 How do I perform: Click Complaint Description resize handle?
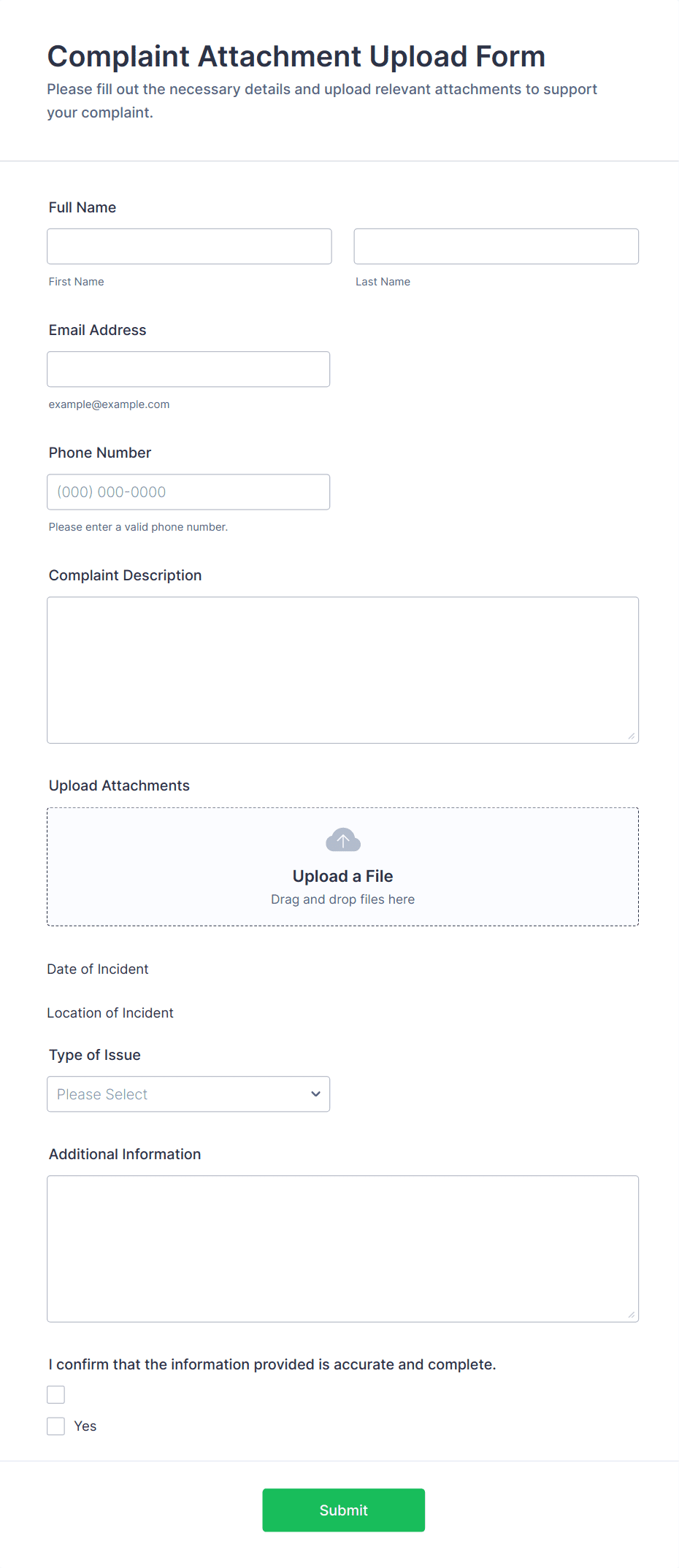click(632, 736)
